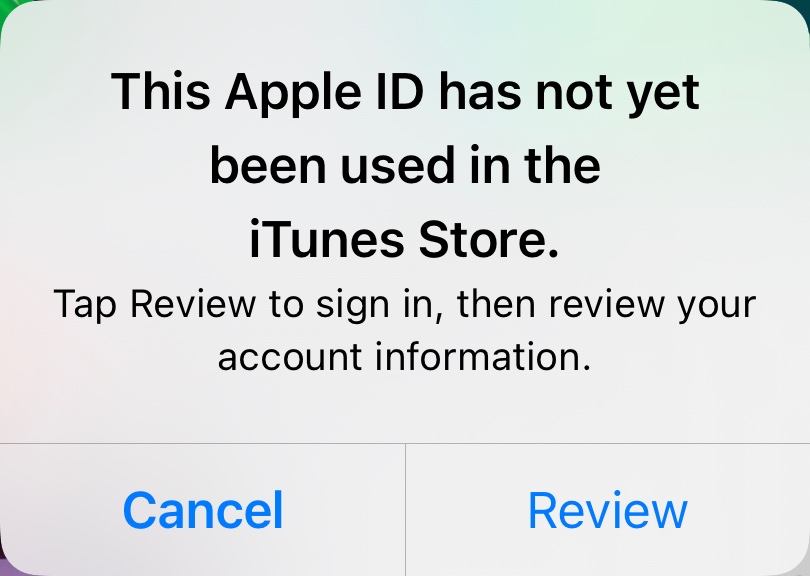Click the word 'iTunes' in the title

pos(326,240)
